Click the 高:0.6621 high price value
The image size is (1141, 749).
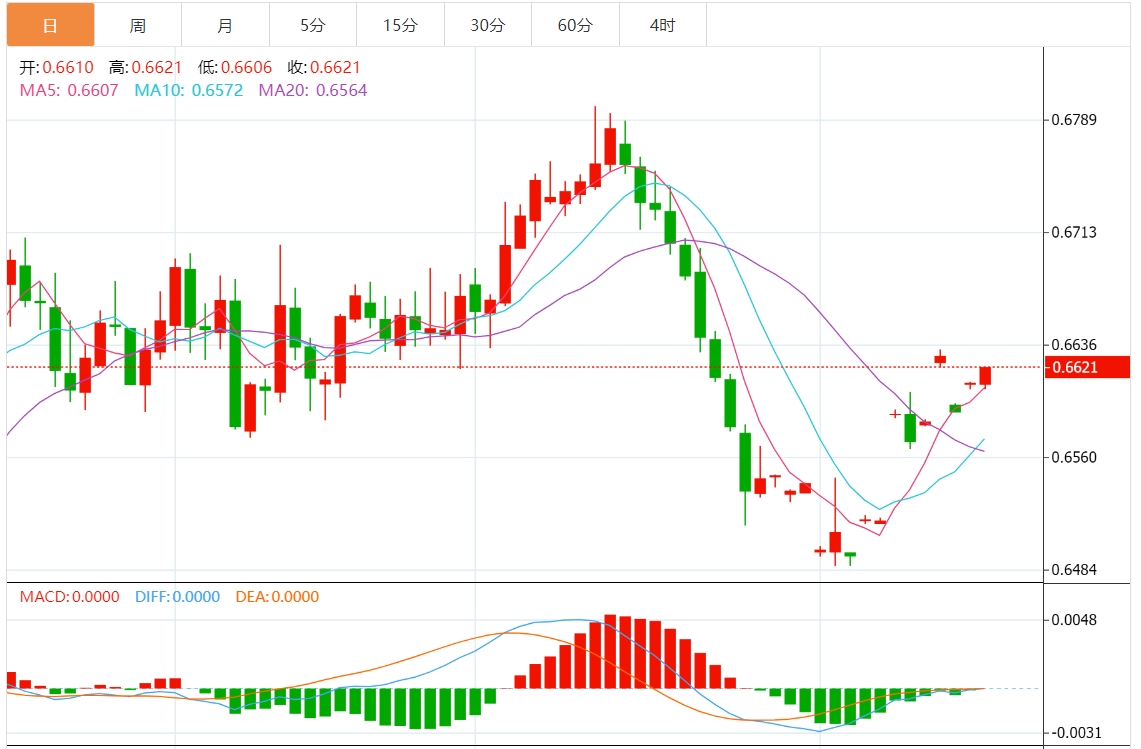pos(146,68)
